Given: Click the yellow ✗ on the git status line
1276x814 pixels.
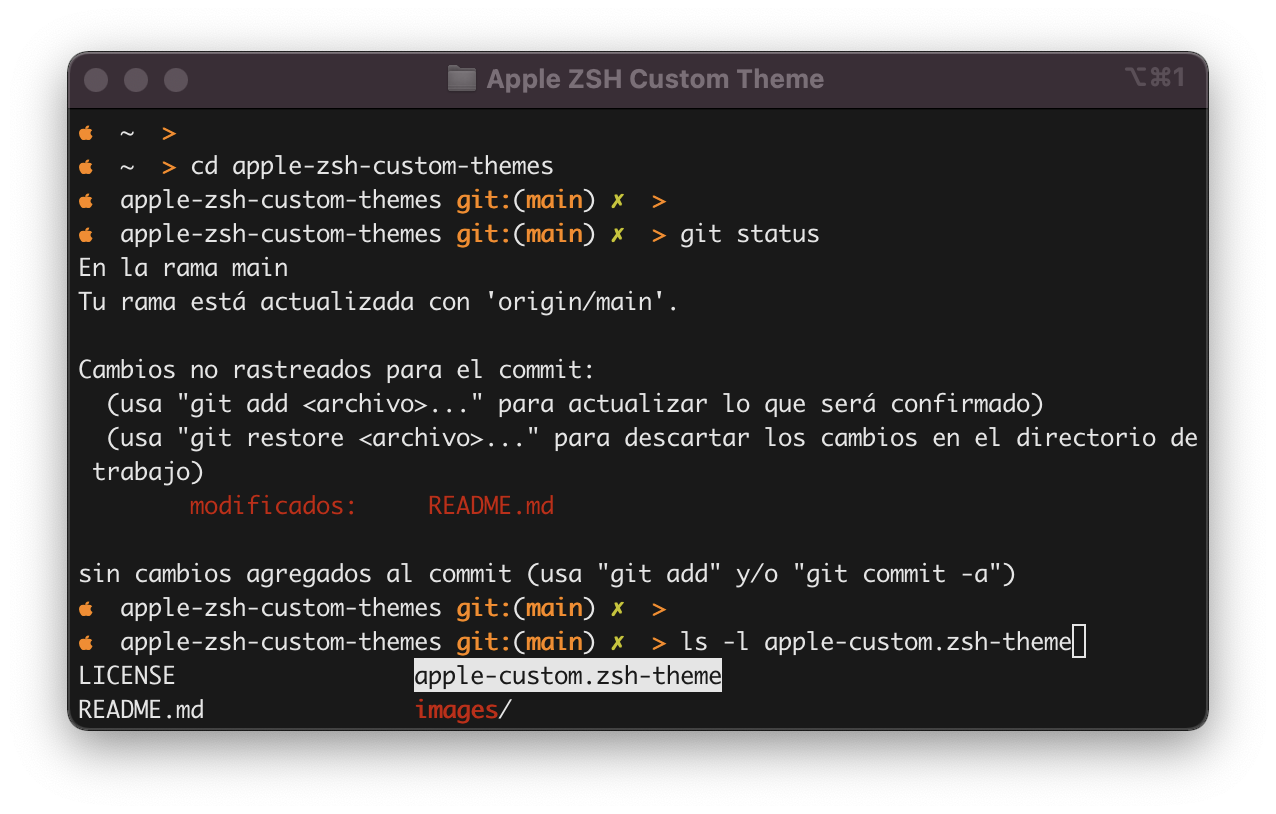Looking at the screenshot, I should pos(618,235).
